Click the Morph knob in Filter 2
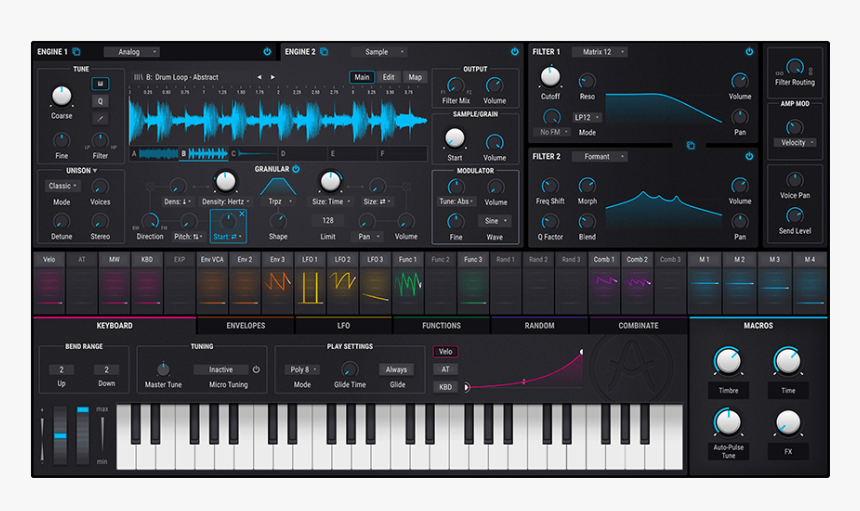 coord(587,185)
